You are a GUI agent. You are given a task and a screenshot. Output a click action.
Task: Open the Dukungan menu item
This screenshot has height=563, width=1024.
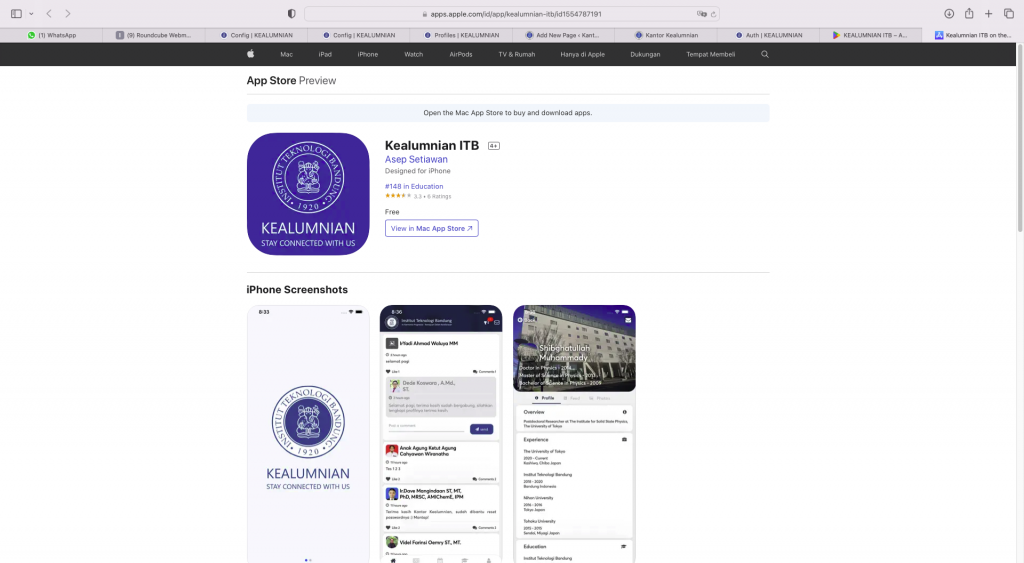[645, 54]
